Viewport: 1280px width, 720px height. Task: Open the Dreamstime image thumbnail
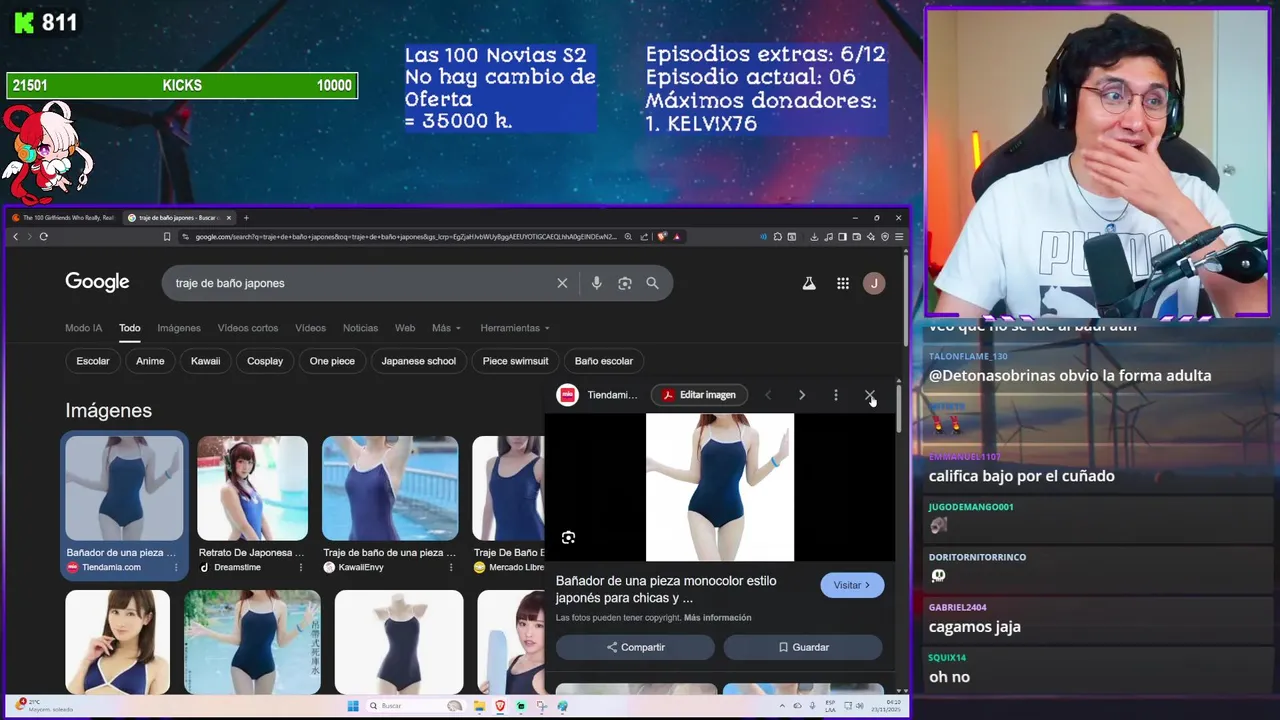coord(253,488)
